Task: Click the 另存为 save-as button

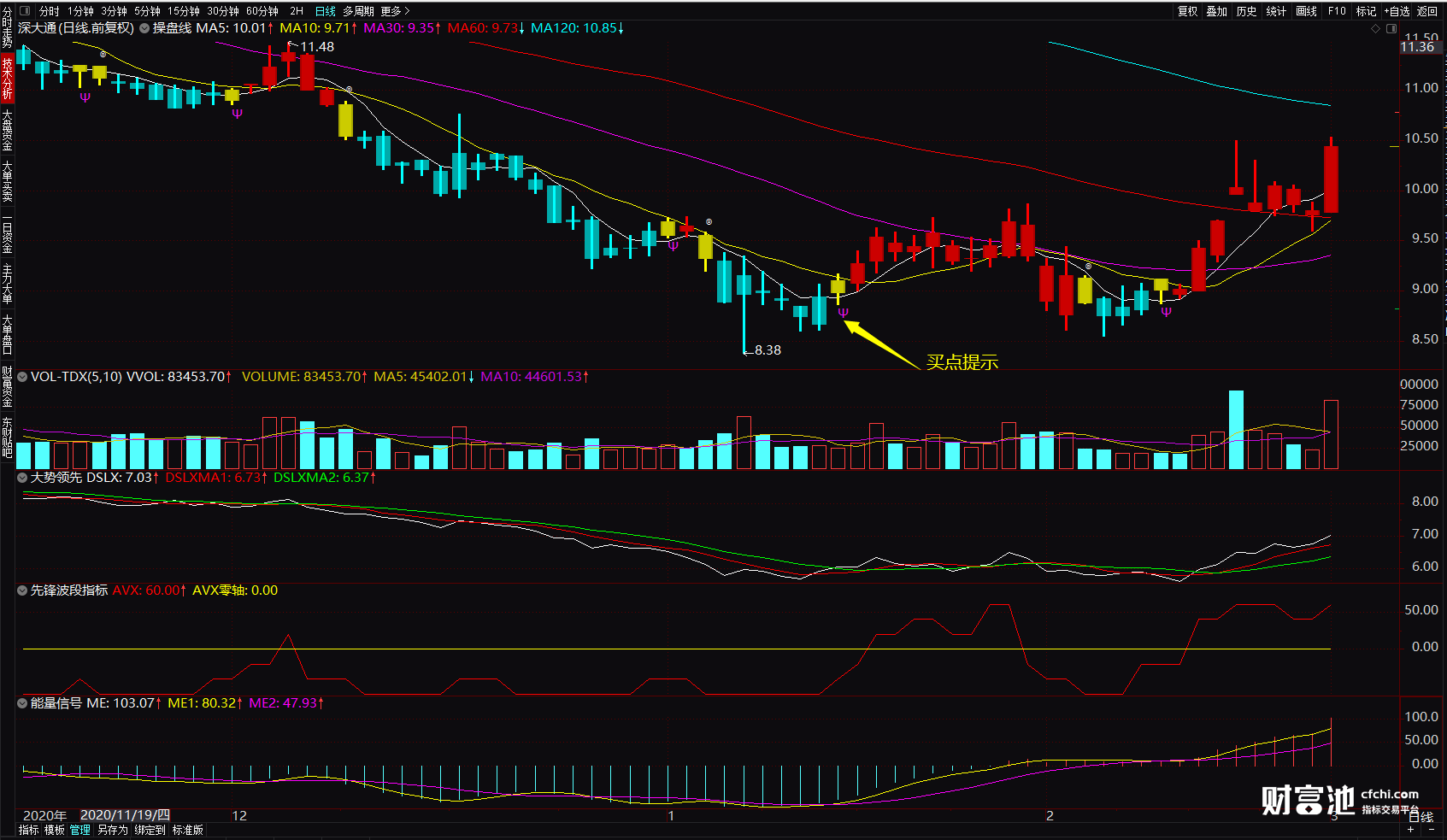Action: (x=112, y=830)
